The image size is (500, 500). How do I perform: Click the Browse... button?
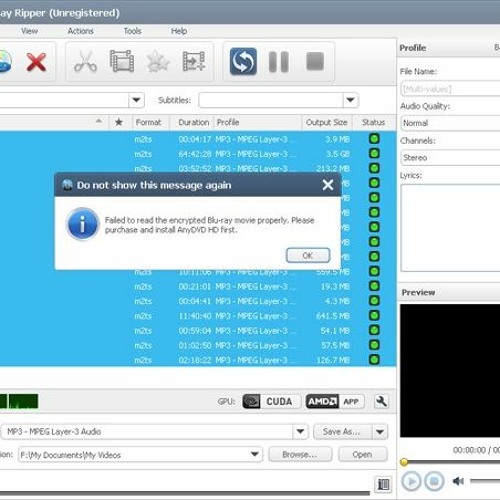click(x=300, y=454)
